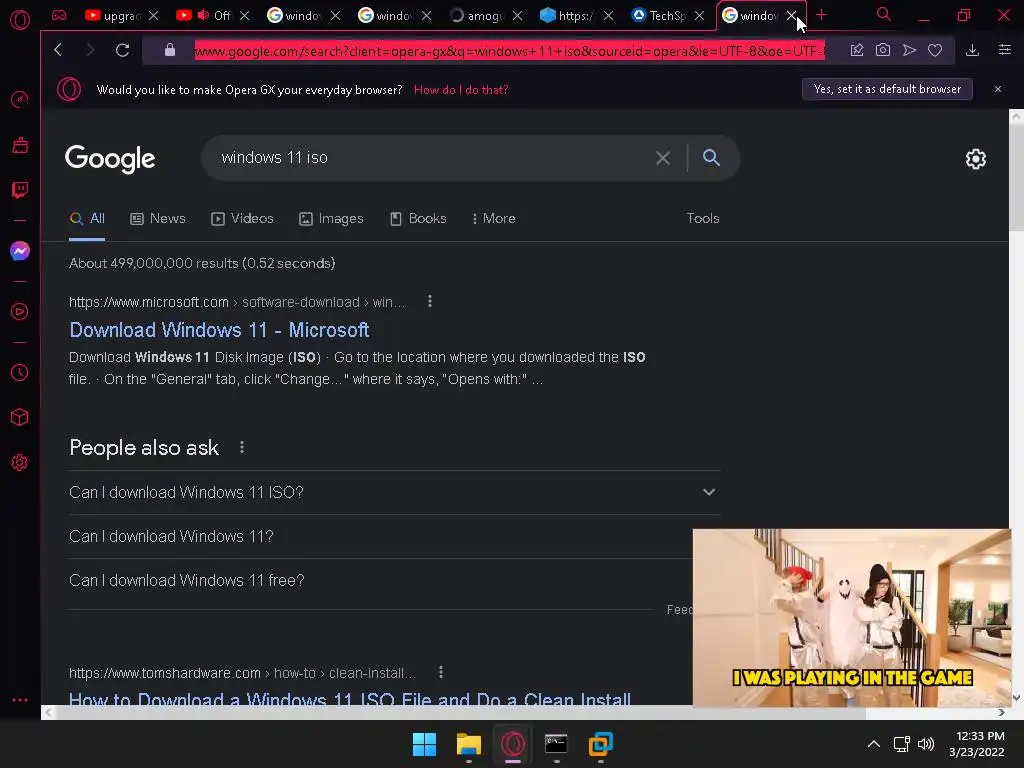Open the terminal window from taskbar
Viewport: 1024px width, 768px height.
(556, 744)
